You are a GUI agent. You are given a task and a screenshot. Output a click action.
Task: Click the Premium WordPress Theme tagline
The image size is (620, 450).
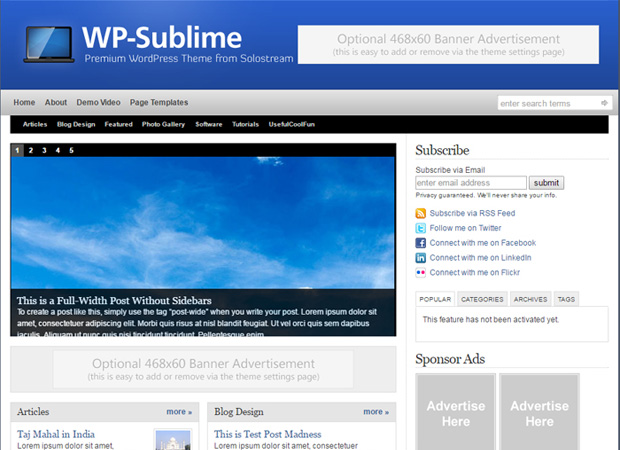point(189,59)
